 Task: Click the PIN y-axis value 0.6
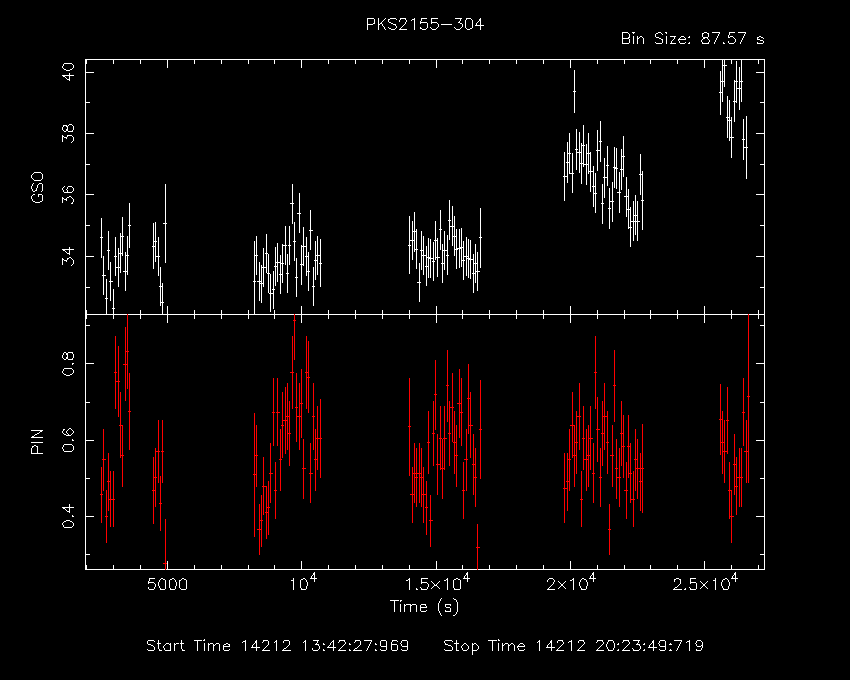click(68, 440)
